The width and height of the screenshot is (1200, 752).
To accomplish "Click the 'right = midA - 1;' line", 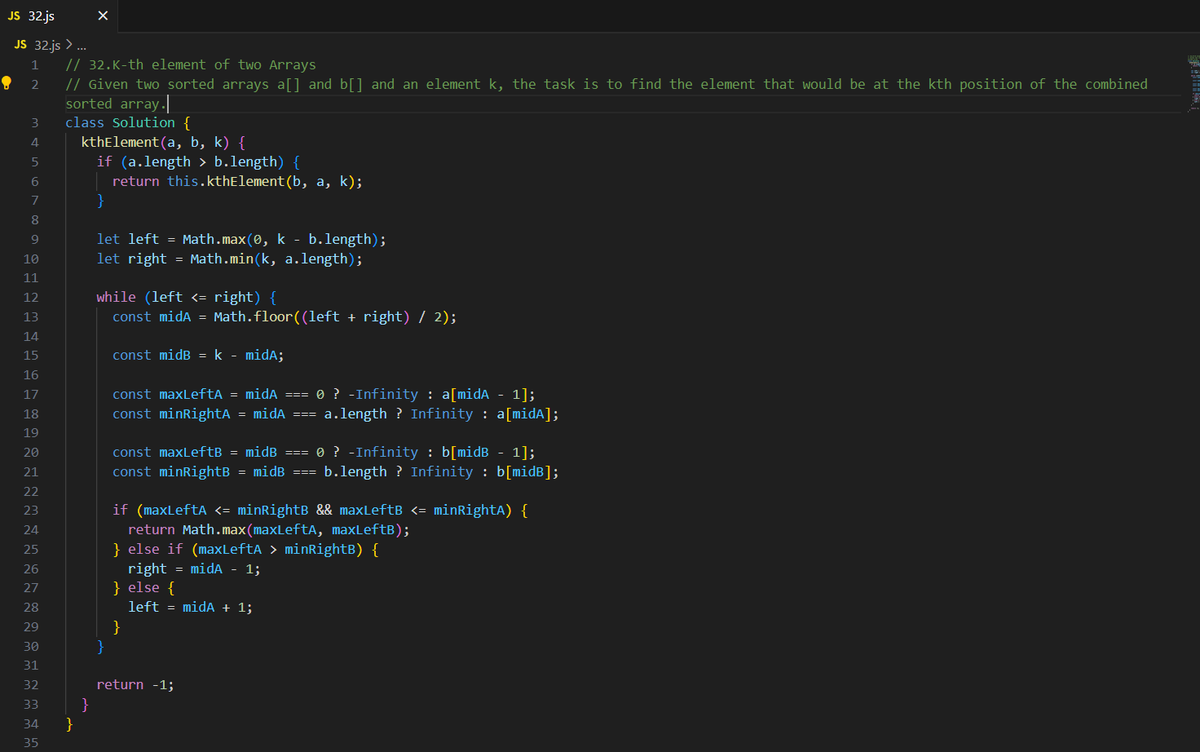I will tap(195, 568).
